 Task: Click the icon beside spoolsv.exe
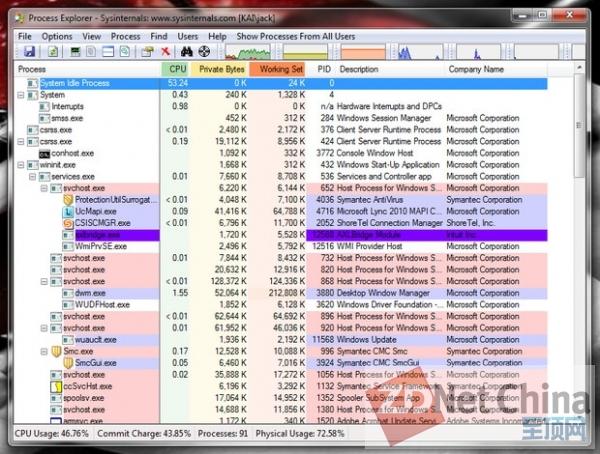pos(56,398)
